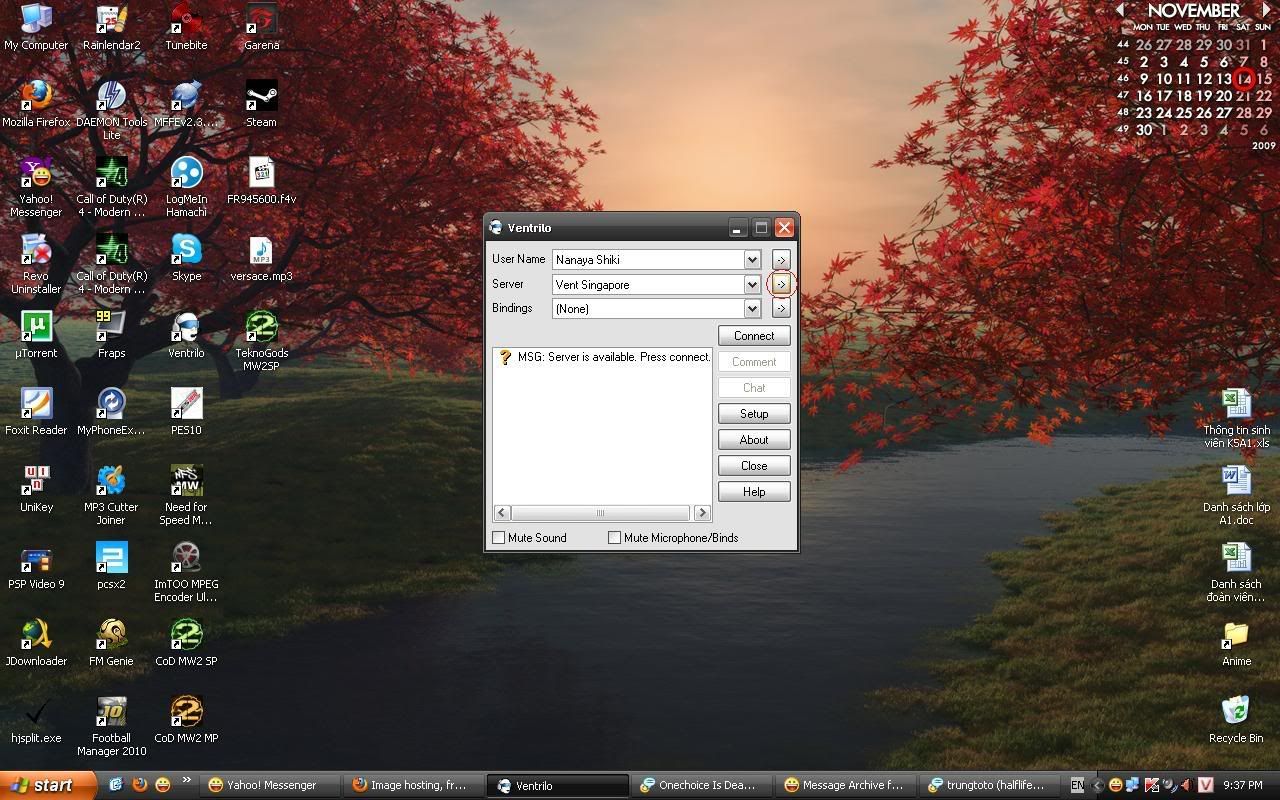The height and width of the screenshot is (800, 1280).
Task: Open Football Manager 2010 desktop icon
Action: point(111,726)
